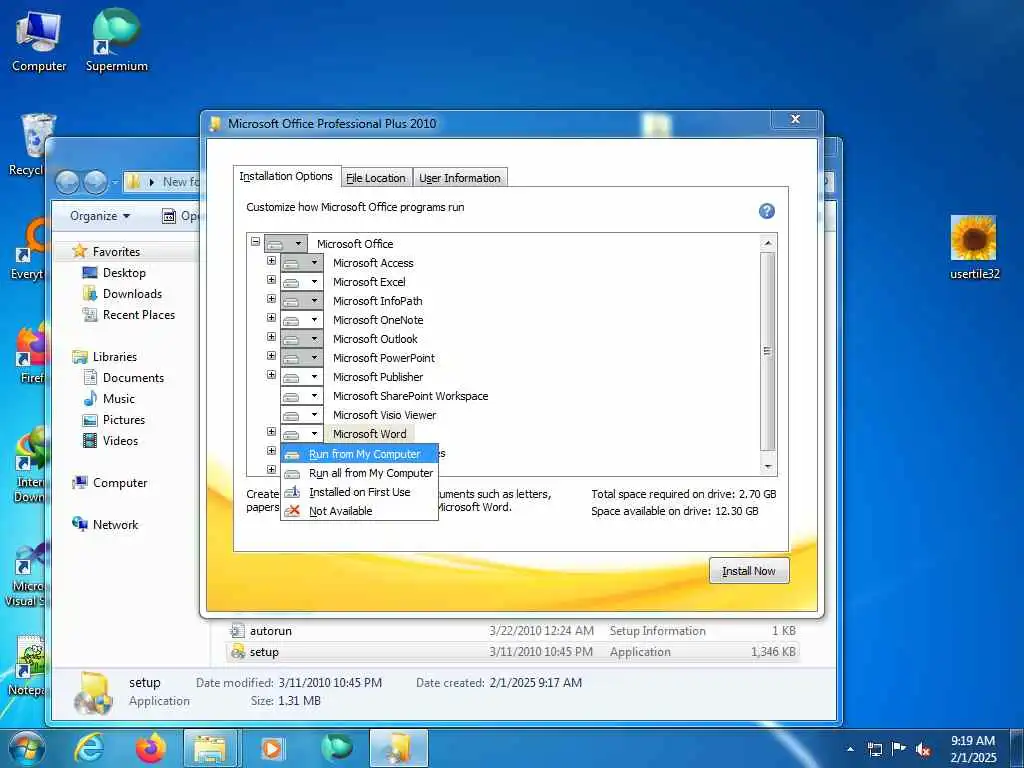This screenshot has width=1024, height=768.
Task: Open Microsoft Outlook install option dropdown
Action: click(302, 339)
